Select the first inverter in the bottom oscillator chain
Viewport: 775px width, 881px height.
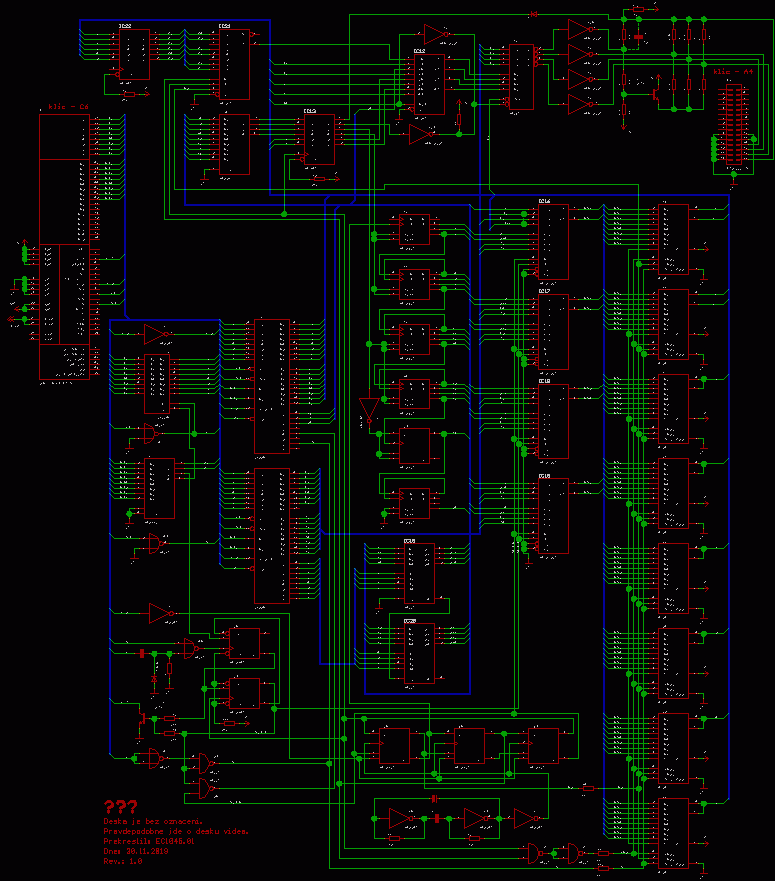[401, 819]
